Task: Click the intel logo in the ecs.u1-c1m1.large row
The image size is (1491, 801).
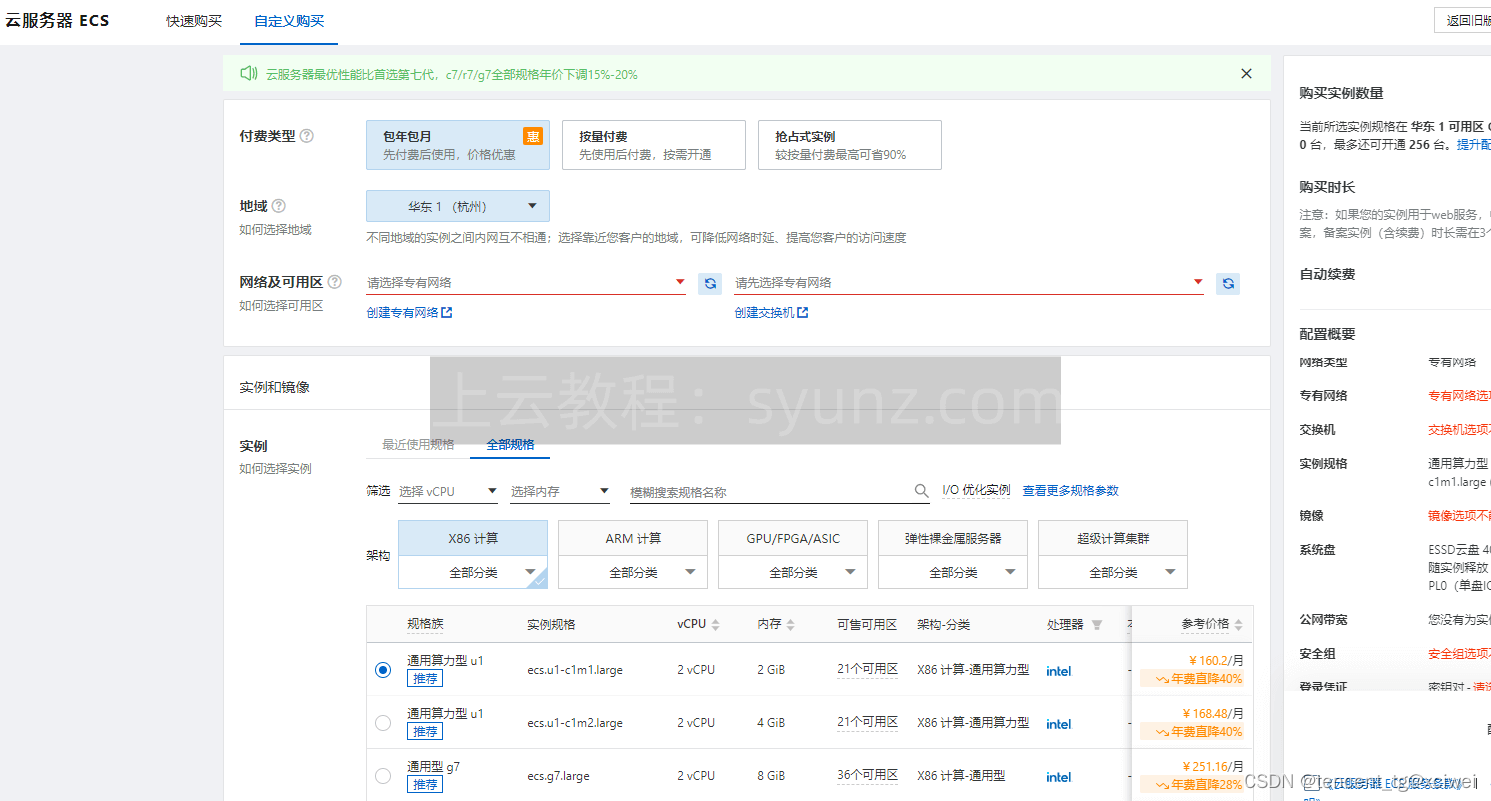Action: (x=1059, y=671)
